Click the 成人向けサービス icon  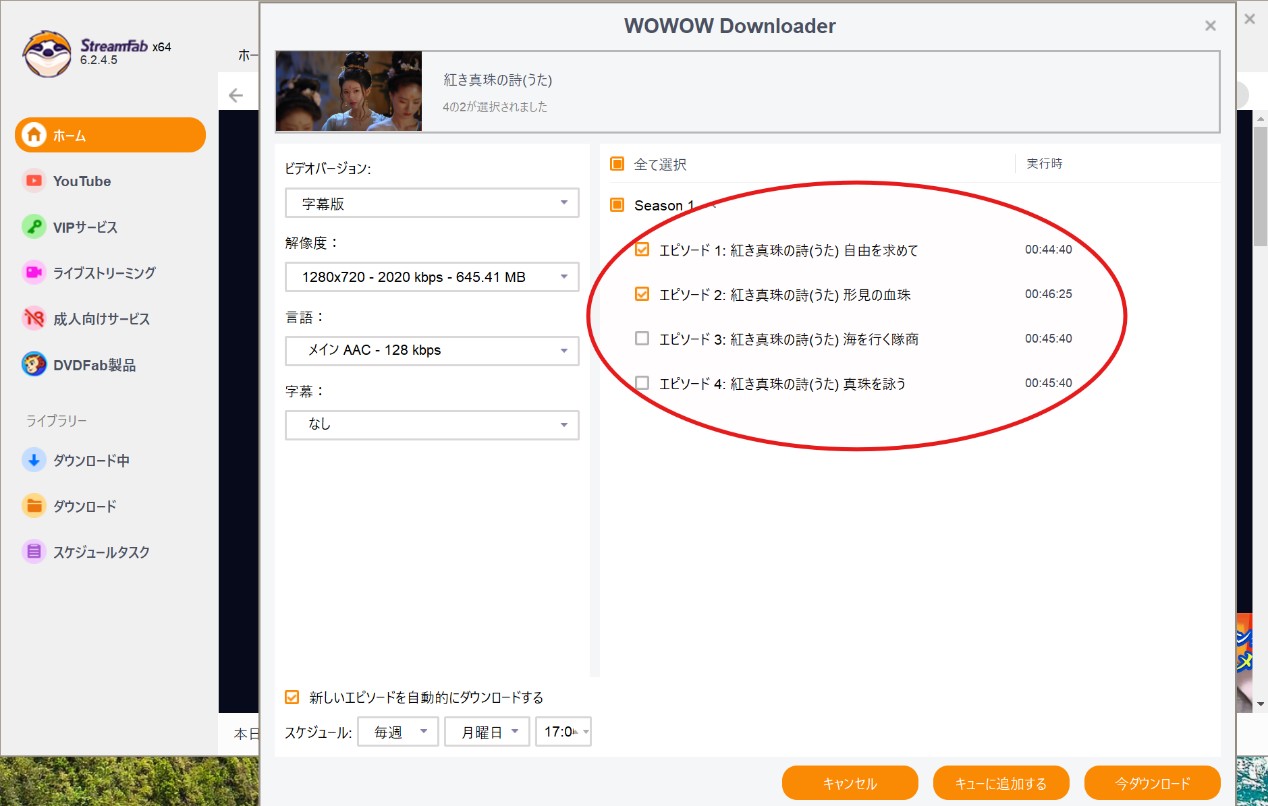coord(34,319)
